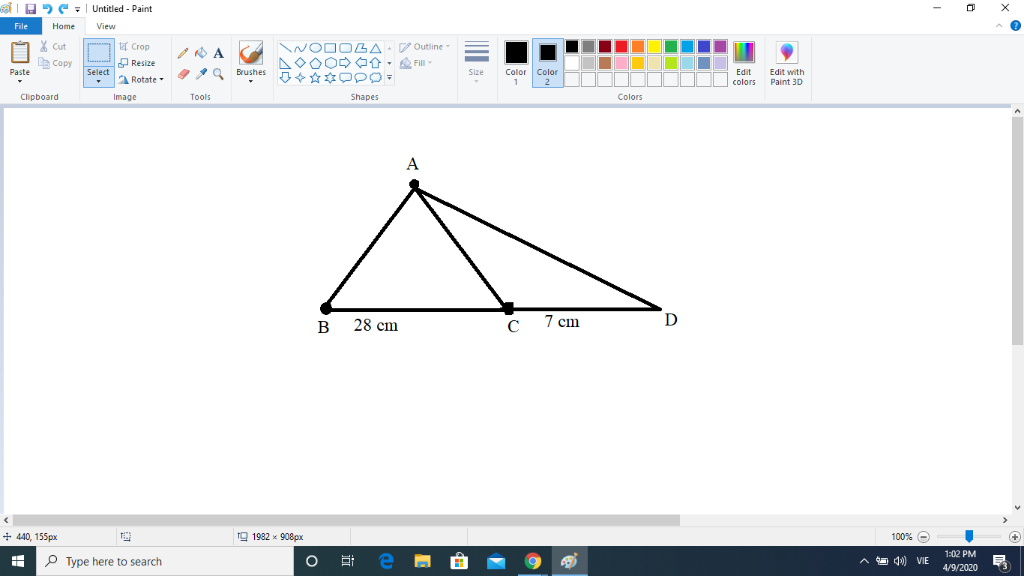This screenshot has width=1024, height=576.
Task: Select the Eraser tool
Action: [183, 74]
